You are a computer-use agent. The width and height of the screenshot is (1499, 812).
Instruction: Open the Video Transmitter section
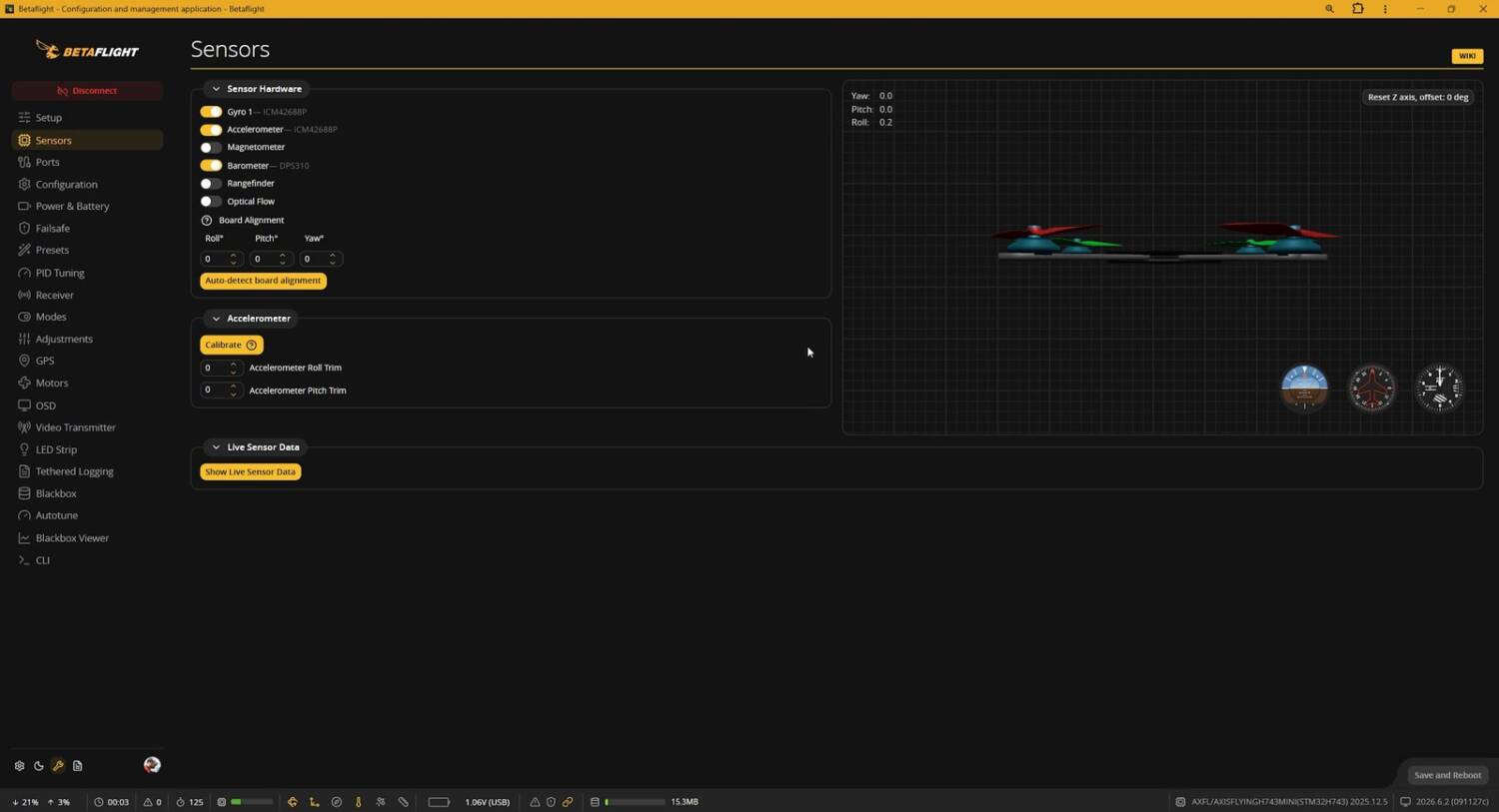click(x=87, y=427)
